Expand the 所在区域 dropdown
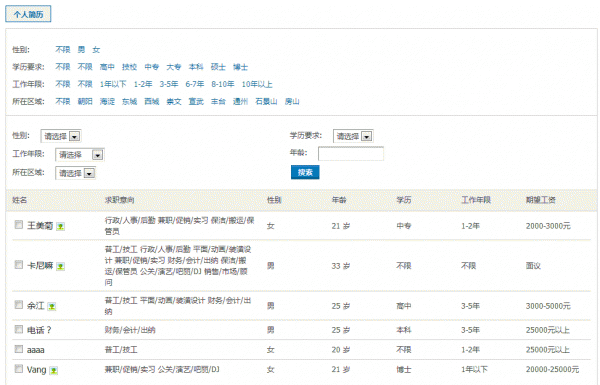 [75, 173]
